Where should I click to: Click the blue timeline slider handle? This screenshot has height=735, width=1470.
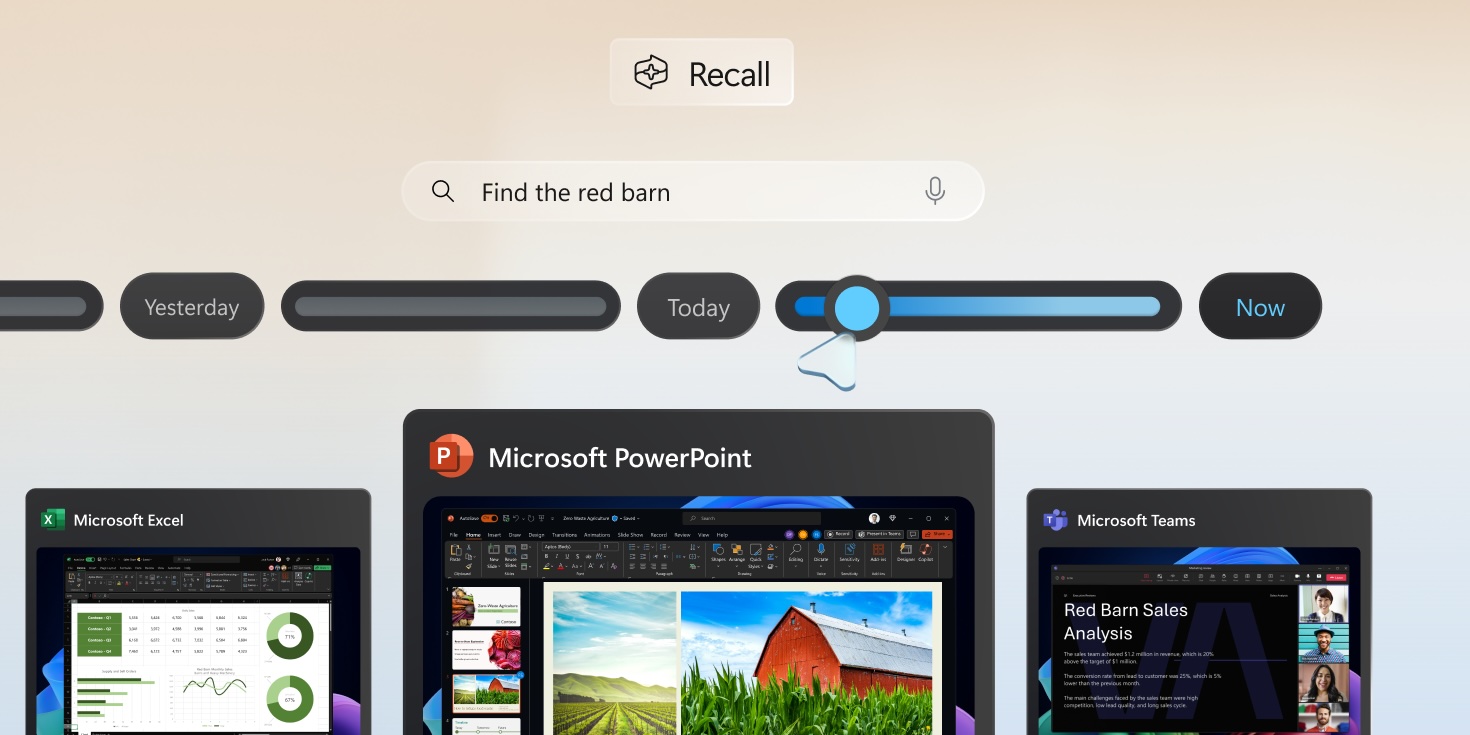(855, 308)
